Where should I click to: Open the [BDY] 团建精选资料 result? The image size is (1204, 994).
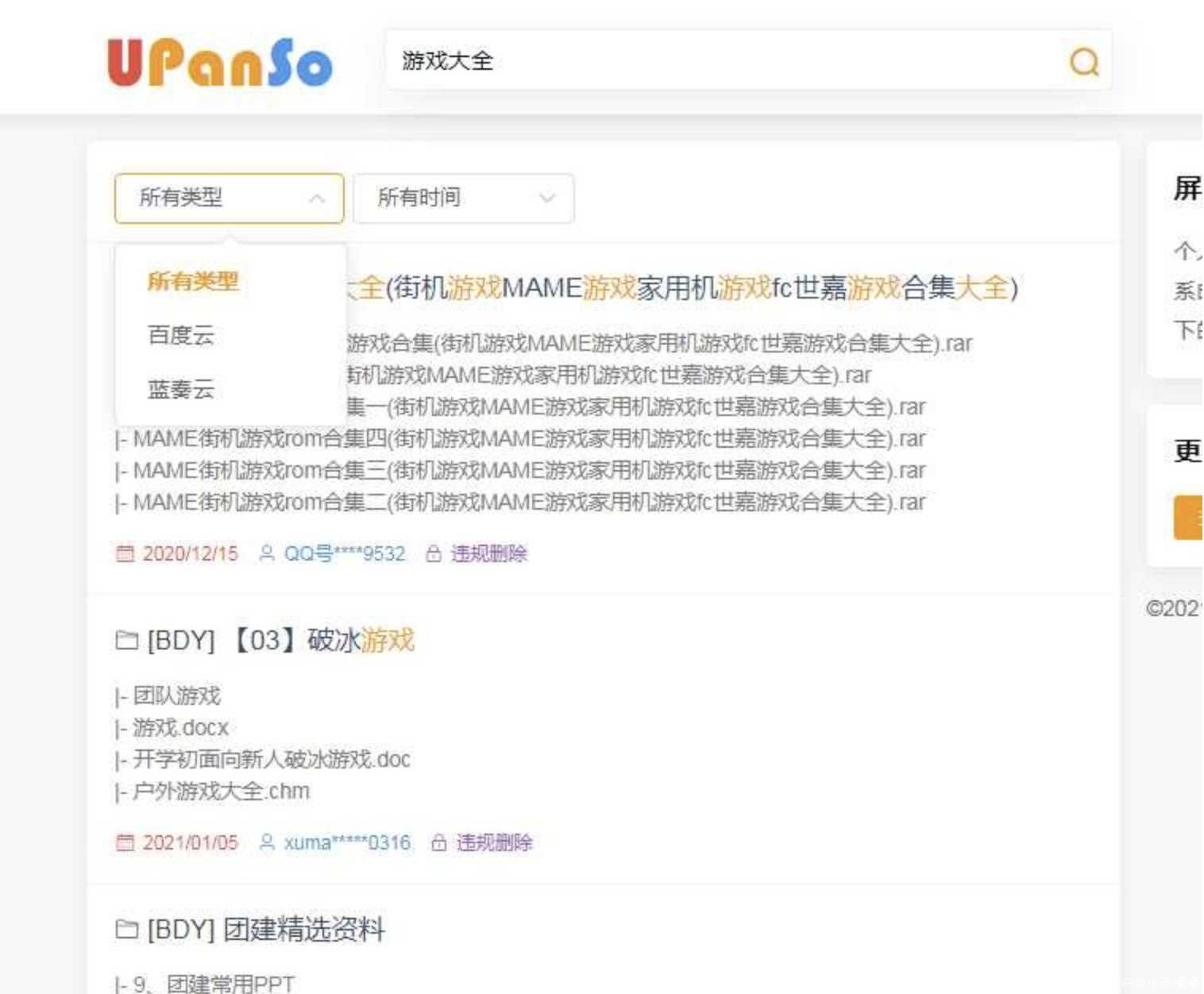pos(266,929)
